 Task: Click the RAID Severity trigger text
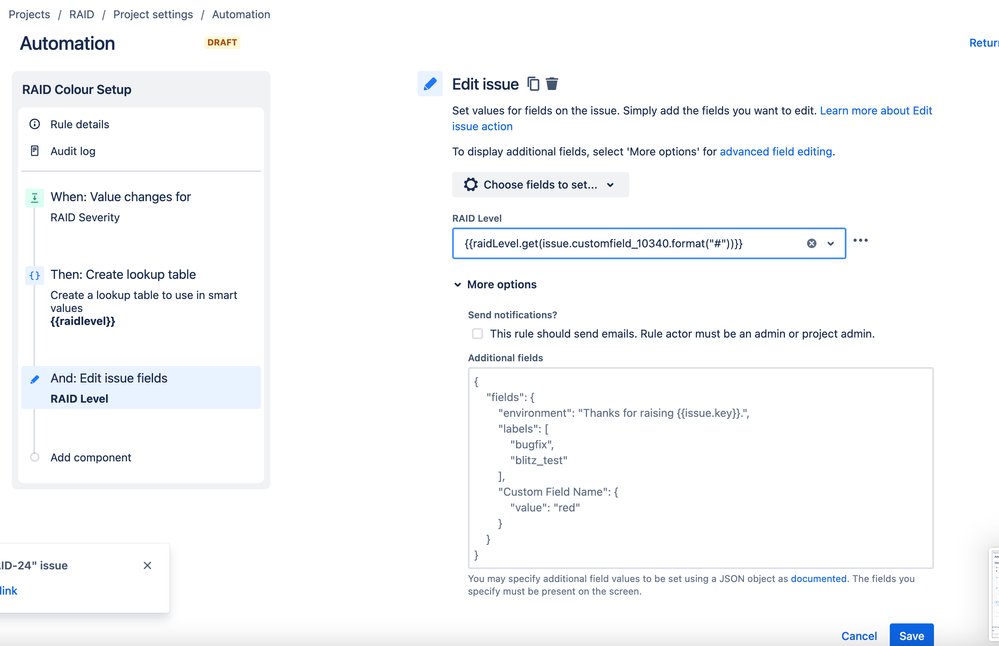[85, 217]
